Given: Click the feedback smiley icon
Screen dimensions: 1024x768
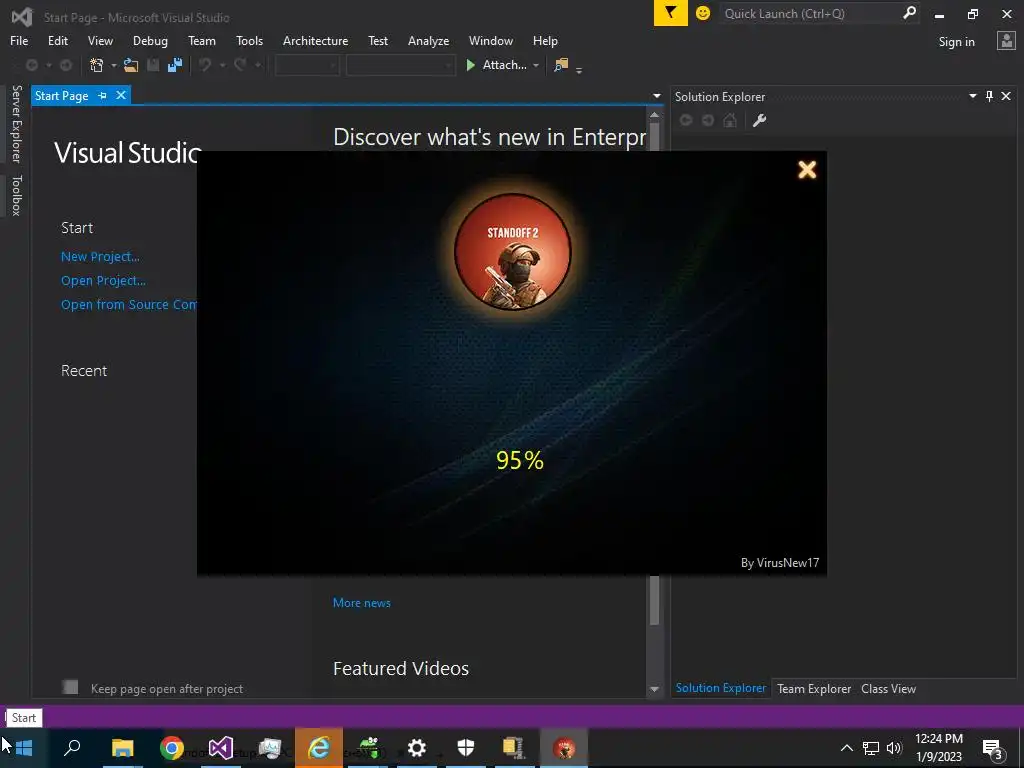Looking at the screenshot, I should (703, 13).
